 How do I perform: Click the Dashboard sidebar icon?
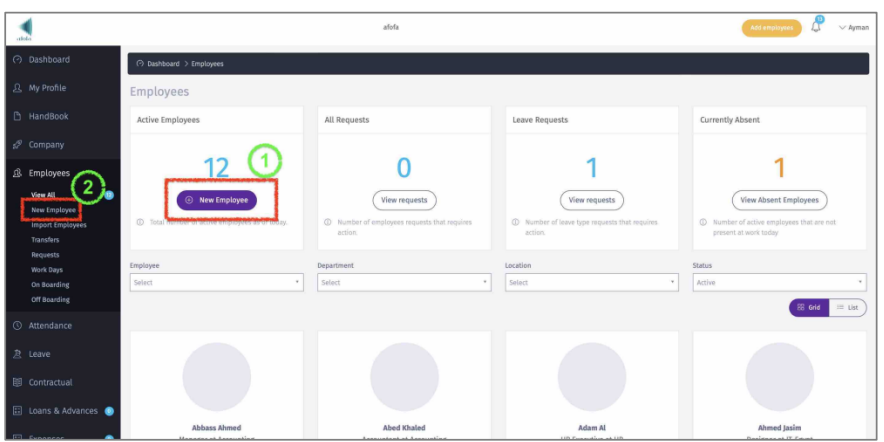pyautogui.click(x=17, y=60)
